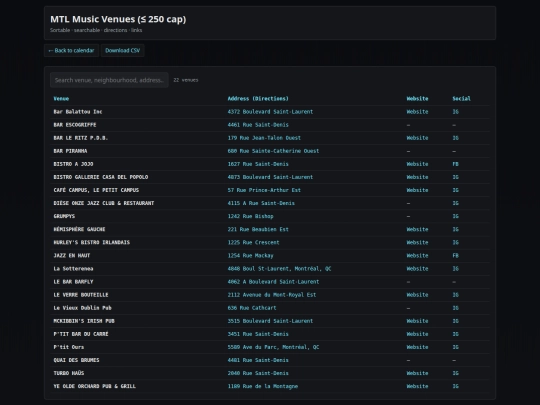This screenshot has height=405, width=540.
Task: Open Café Campus IG link
Action: click(x=456, y=190)
